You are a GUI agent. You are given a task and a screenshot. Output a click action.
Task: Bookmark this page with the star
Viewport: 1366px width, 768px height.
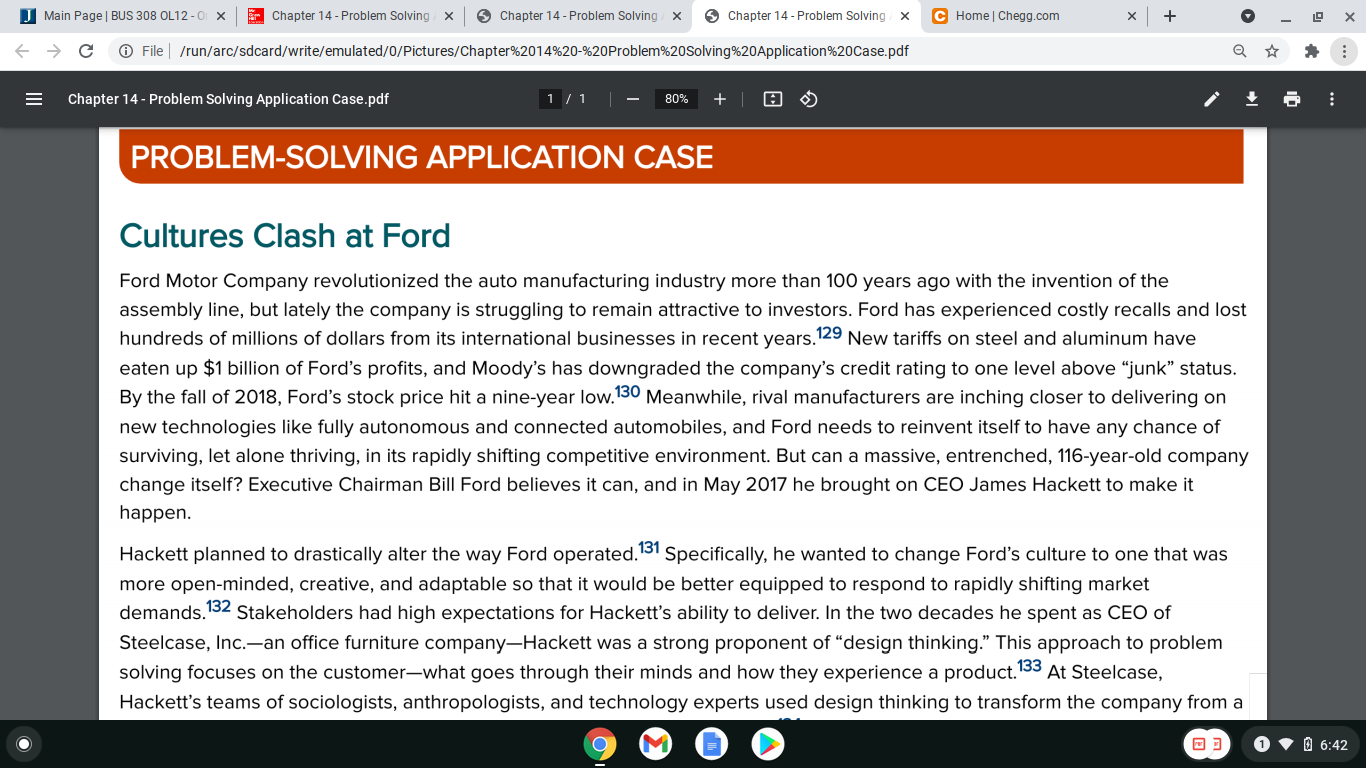coord(1272,51)
